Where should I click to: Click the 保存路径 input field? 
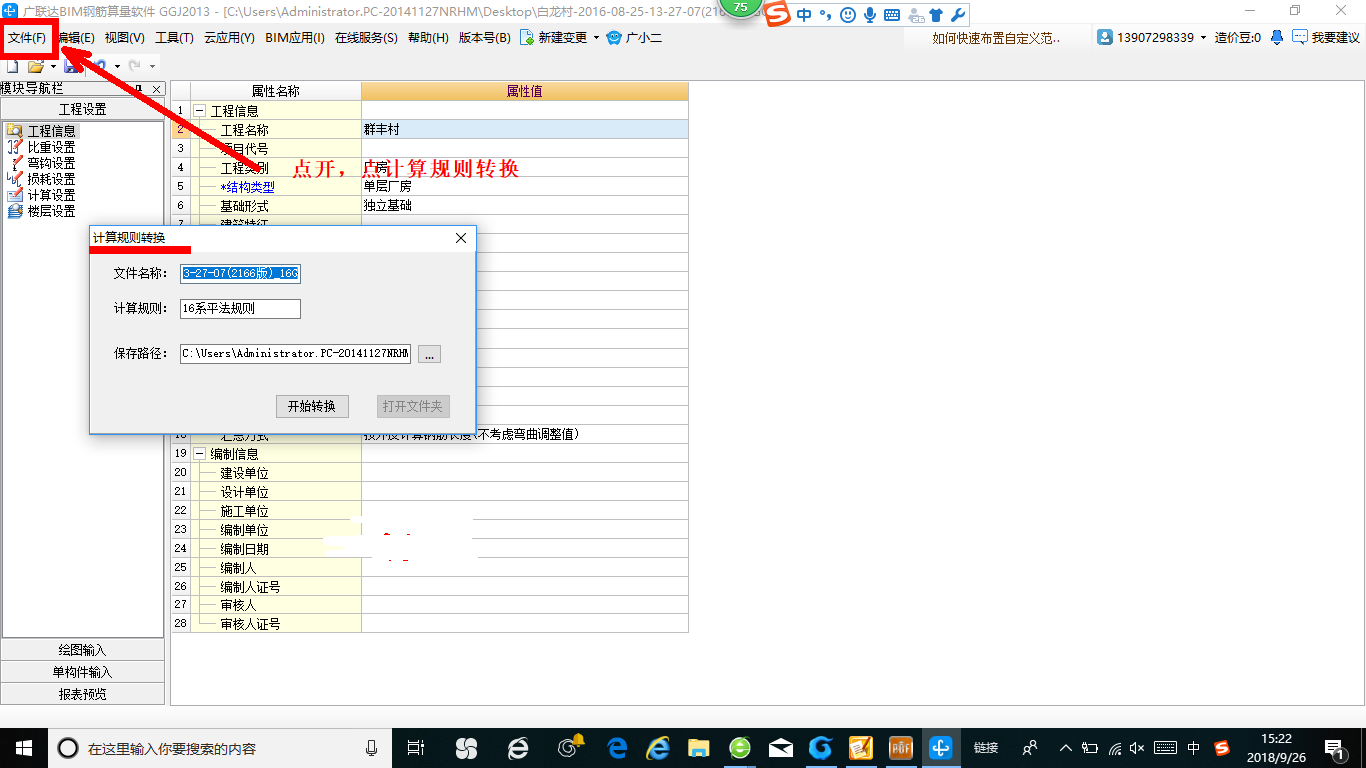296,354
